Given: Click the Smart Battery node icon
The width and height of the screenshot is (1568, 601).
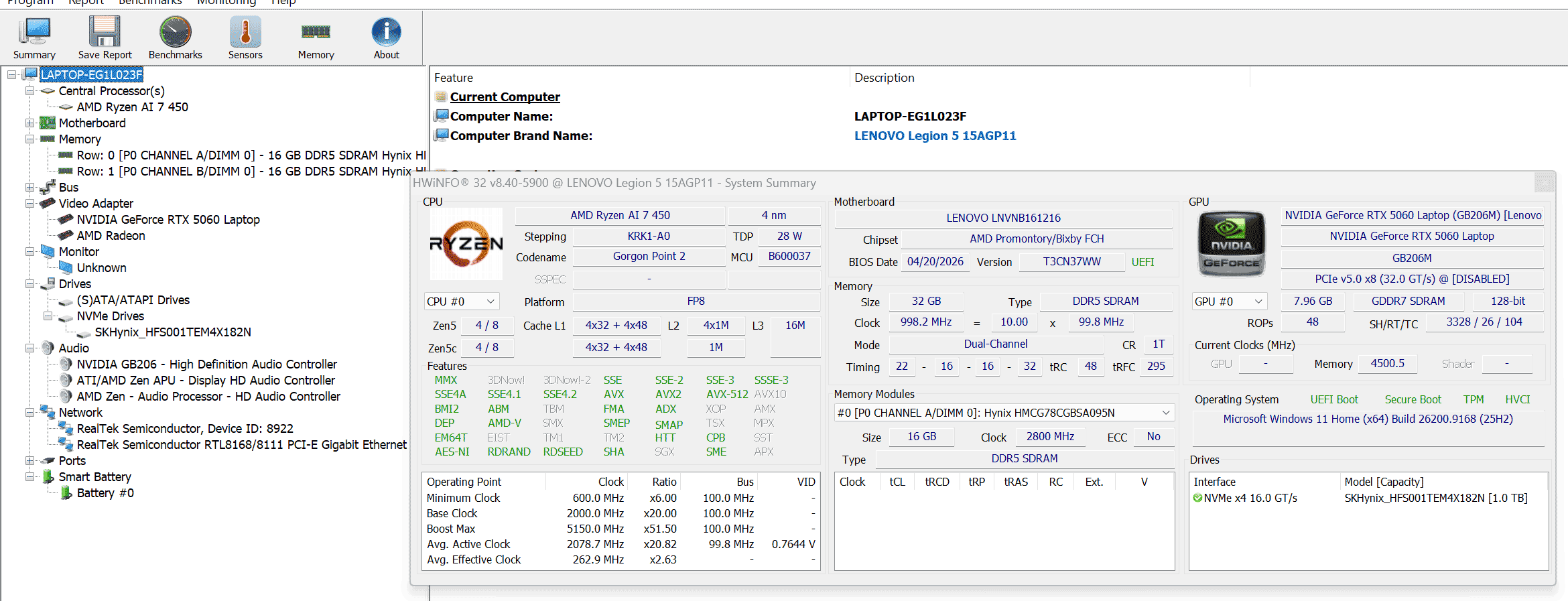Looking at the screenshot, I should [48, 476].
